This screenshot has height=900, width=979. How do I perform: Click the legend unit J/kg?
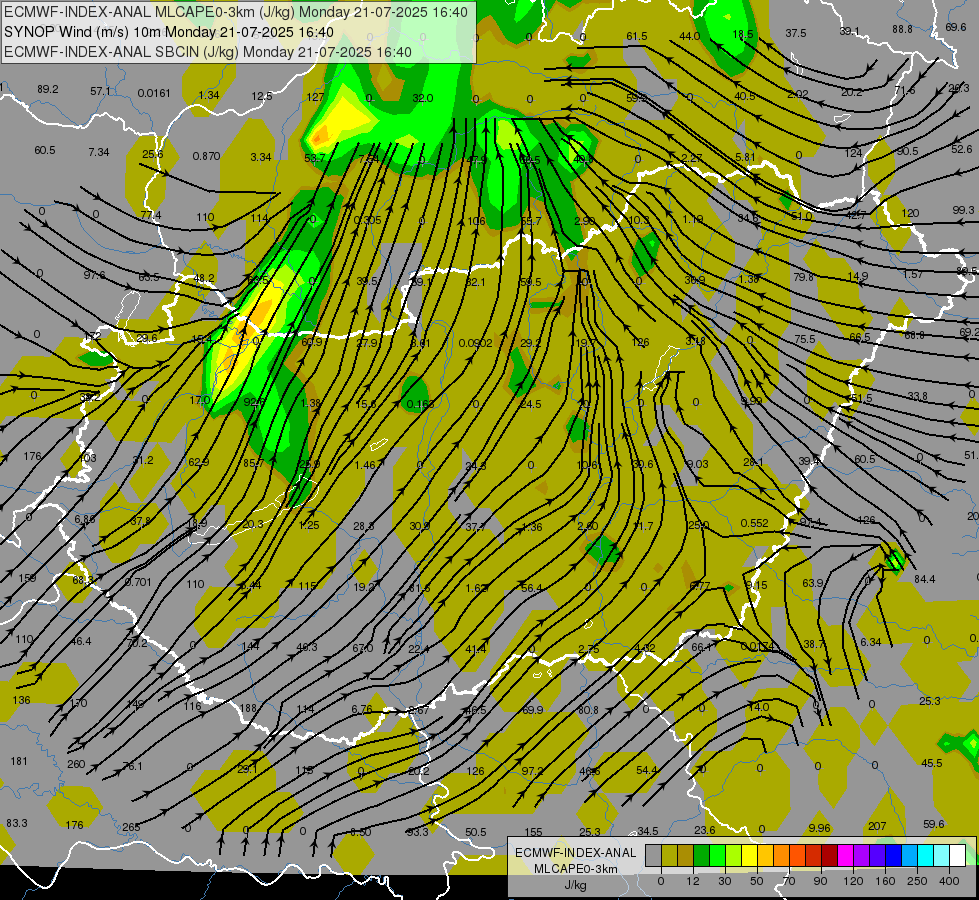pyautogui.click(x=576, y=884)
